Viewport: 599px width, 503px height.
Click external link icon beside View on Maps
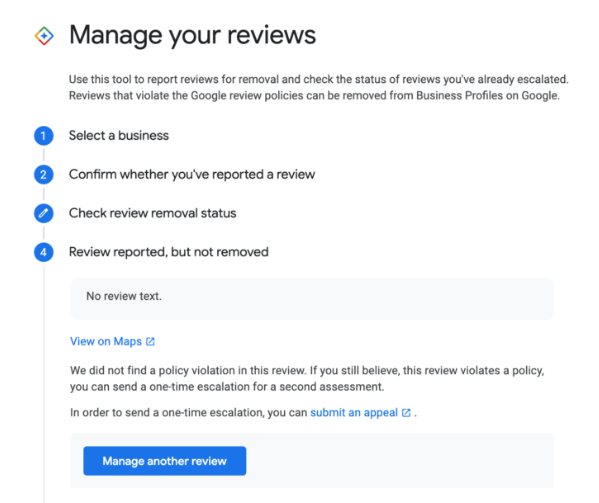(x=150, y=341)
